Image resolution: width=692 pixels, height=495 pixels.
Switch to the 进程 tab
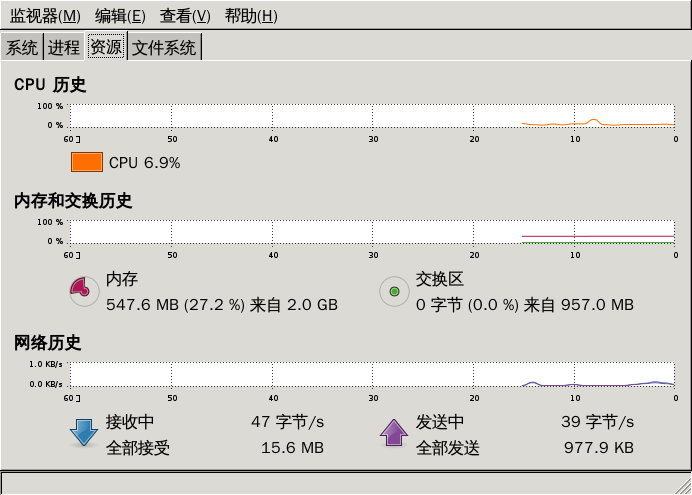pyautogui.click(x=64, y=47)
